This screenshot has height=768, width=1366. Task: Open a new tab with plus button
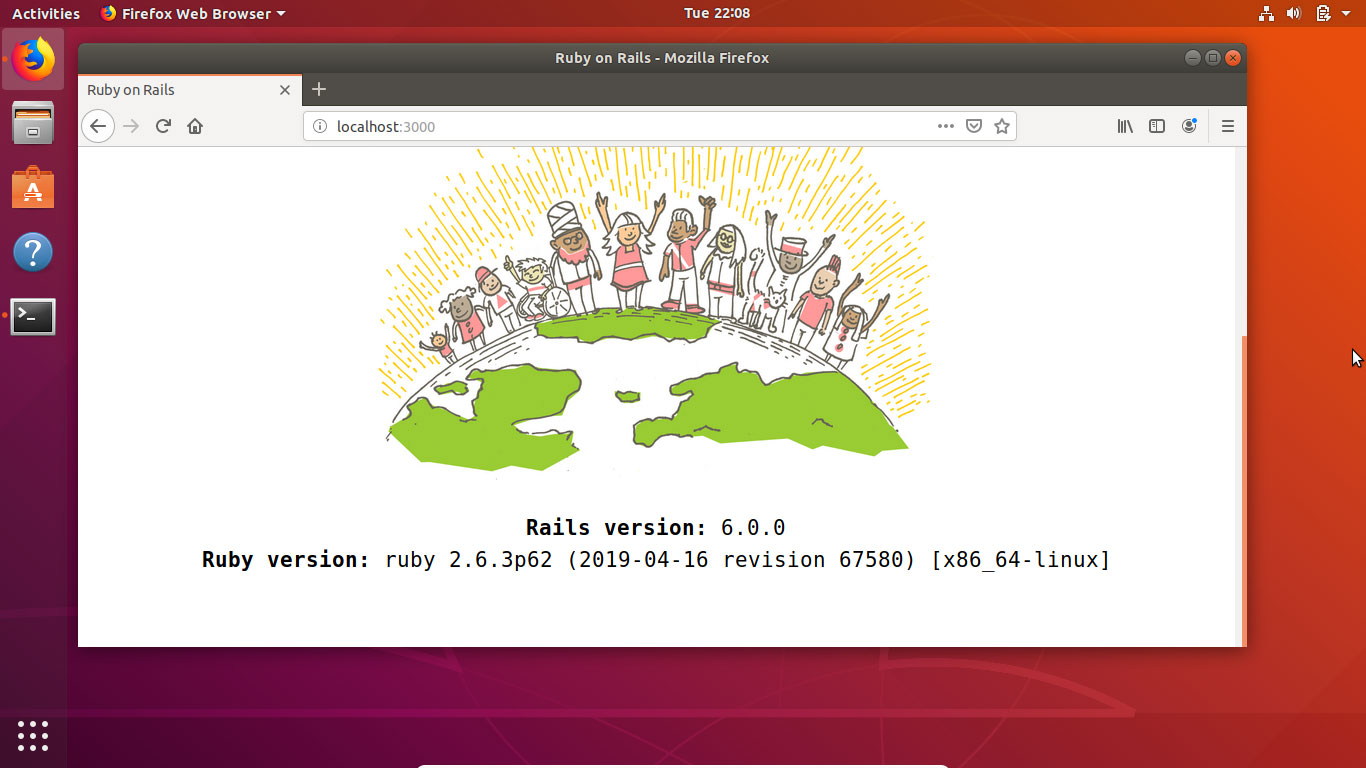click(x=319, y=89)
